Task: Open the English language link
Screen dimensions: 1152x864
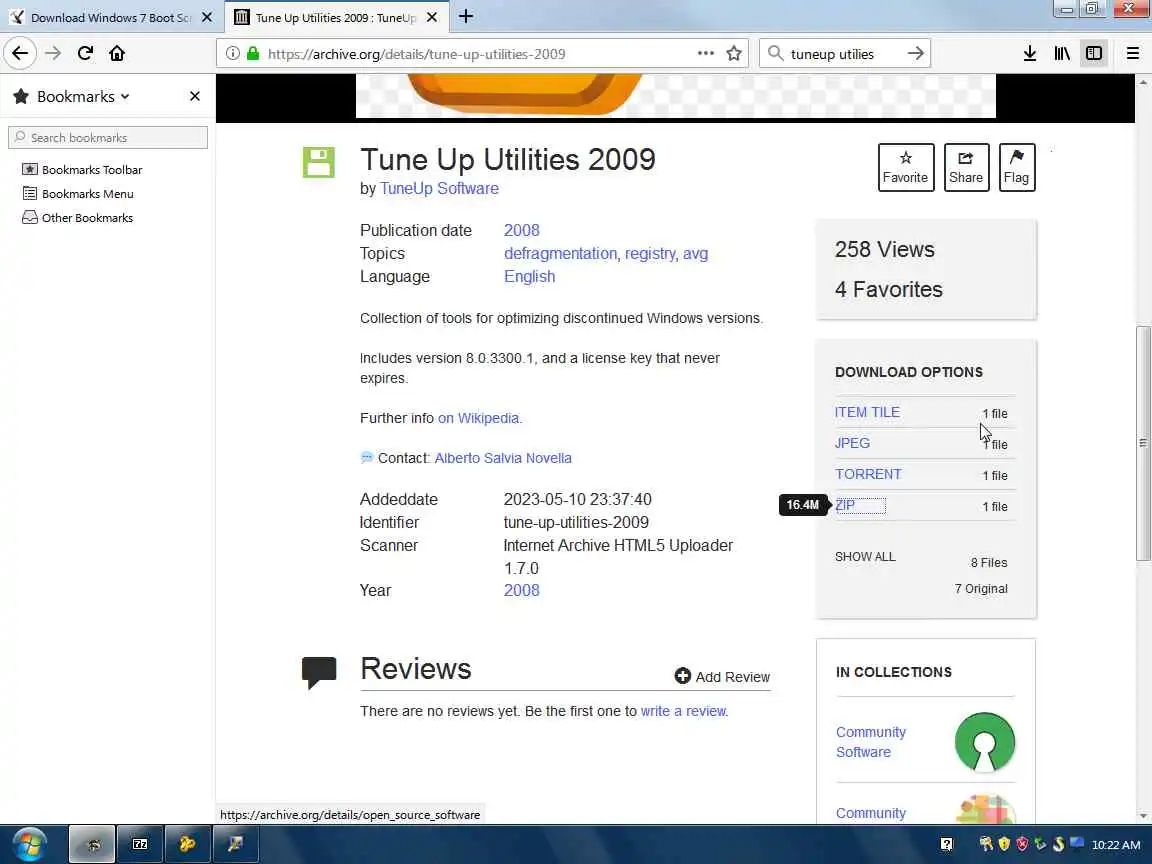Action: [529, 276]
